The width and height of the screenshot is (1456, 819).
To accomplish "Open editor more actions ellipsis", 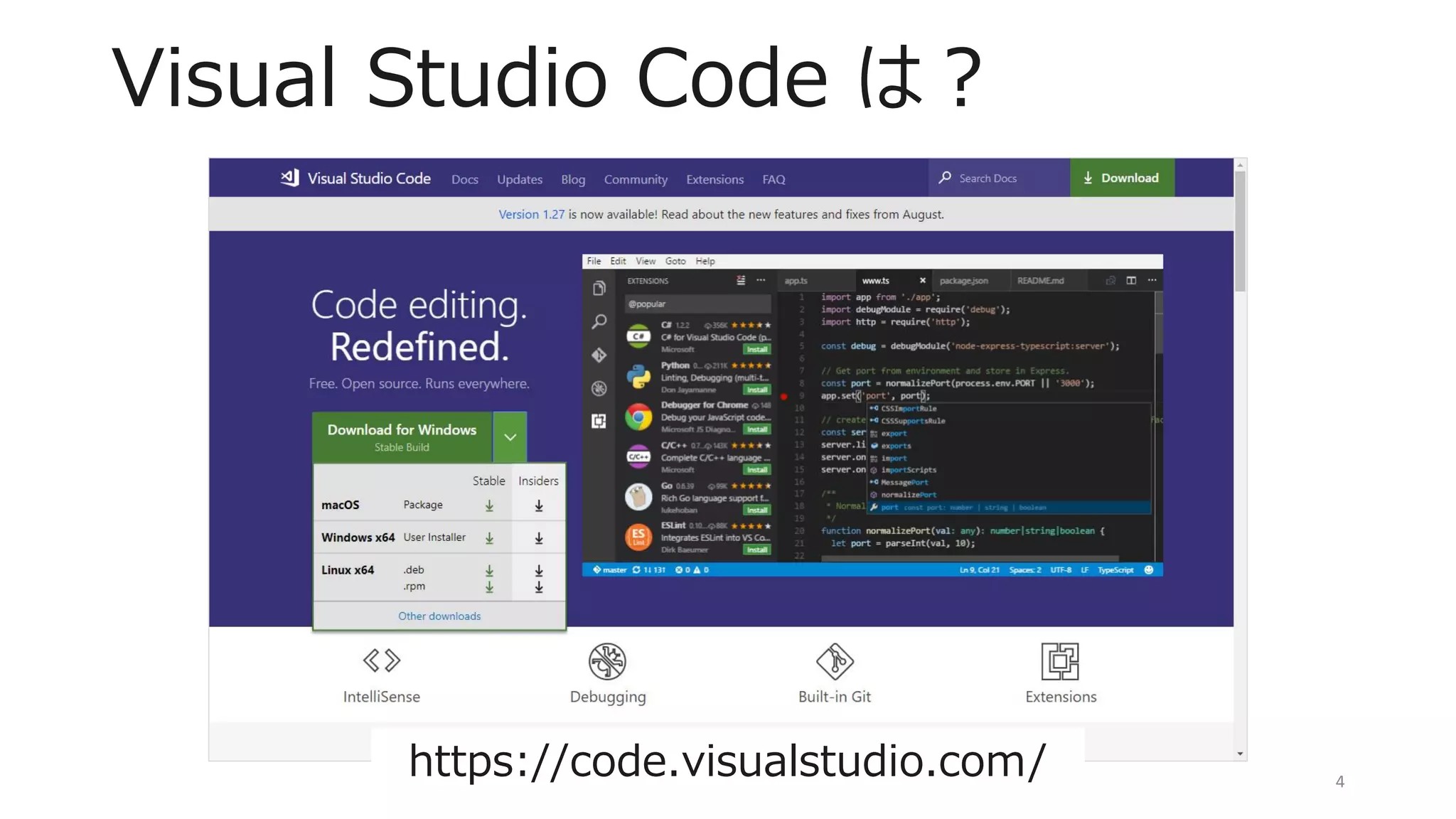I will [x=1152, y=280].
